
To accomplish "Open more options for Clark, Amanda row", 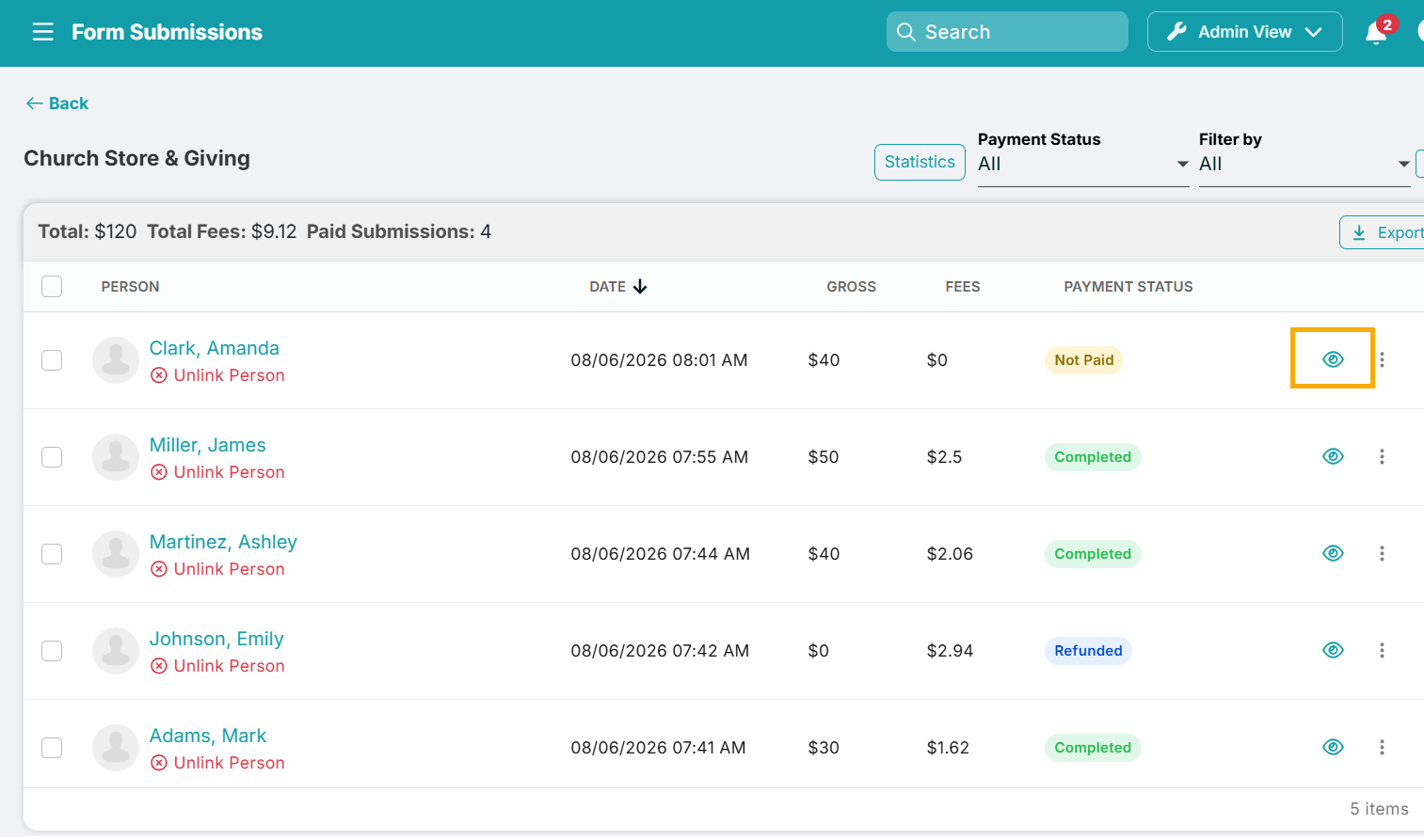I will 1382,359.
